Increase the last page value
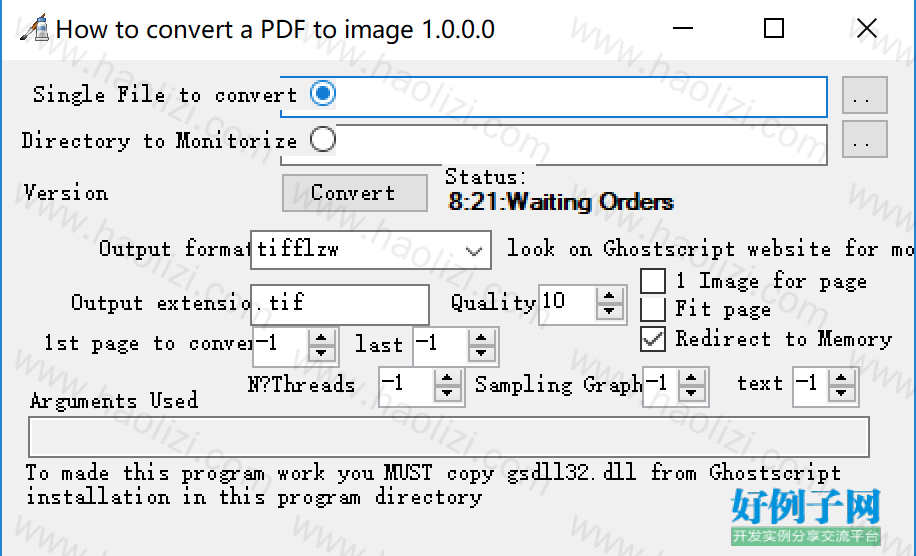916x556 pixels. click(x=481, y=338)
